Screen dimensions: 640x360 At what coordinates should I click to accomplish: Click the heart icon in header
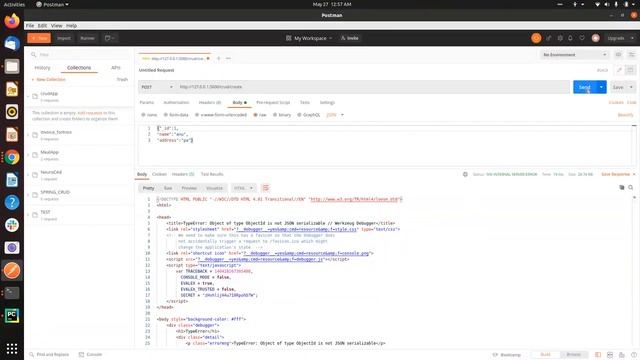582,38
